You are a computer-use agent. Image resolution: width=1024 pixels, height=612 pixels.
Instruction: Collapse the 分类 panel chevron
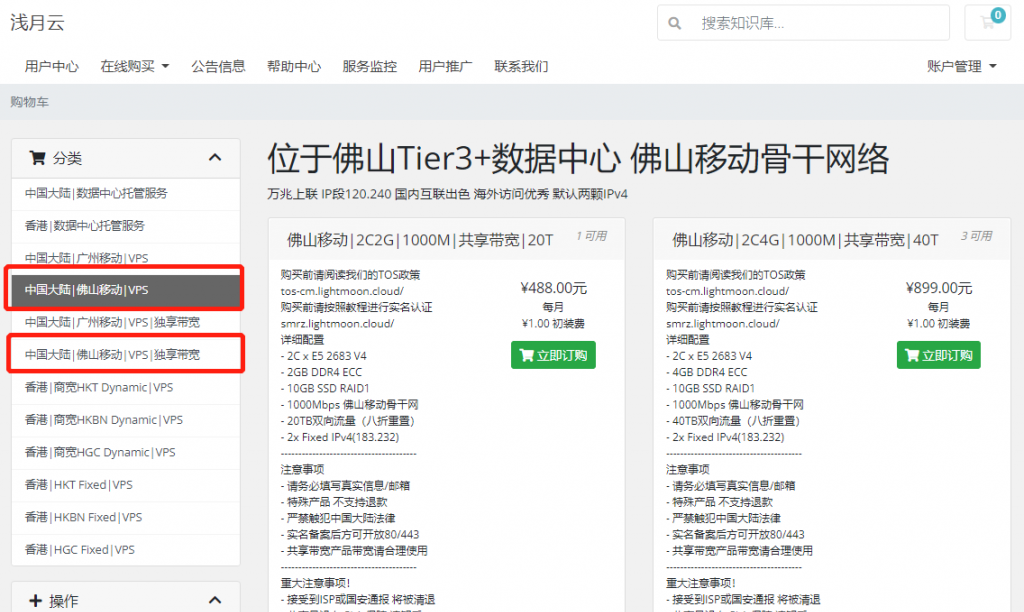pos(215,158)
